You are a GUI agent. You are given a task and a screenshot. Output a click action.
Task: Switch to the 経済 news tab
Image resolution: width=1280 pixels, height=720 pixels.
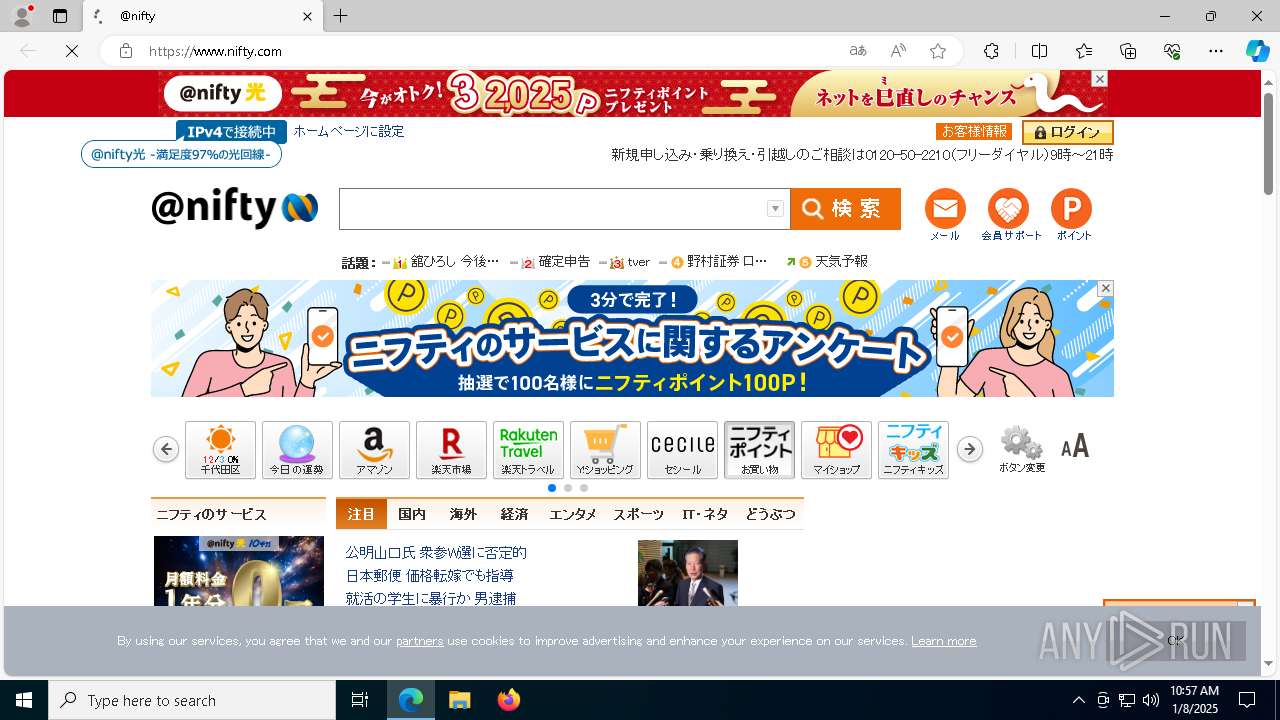pyautogui.click(x=514, y=514)
